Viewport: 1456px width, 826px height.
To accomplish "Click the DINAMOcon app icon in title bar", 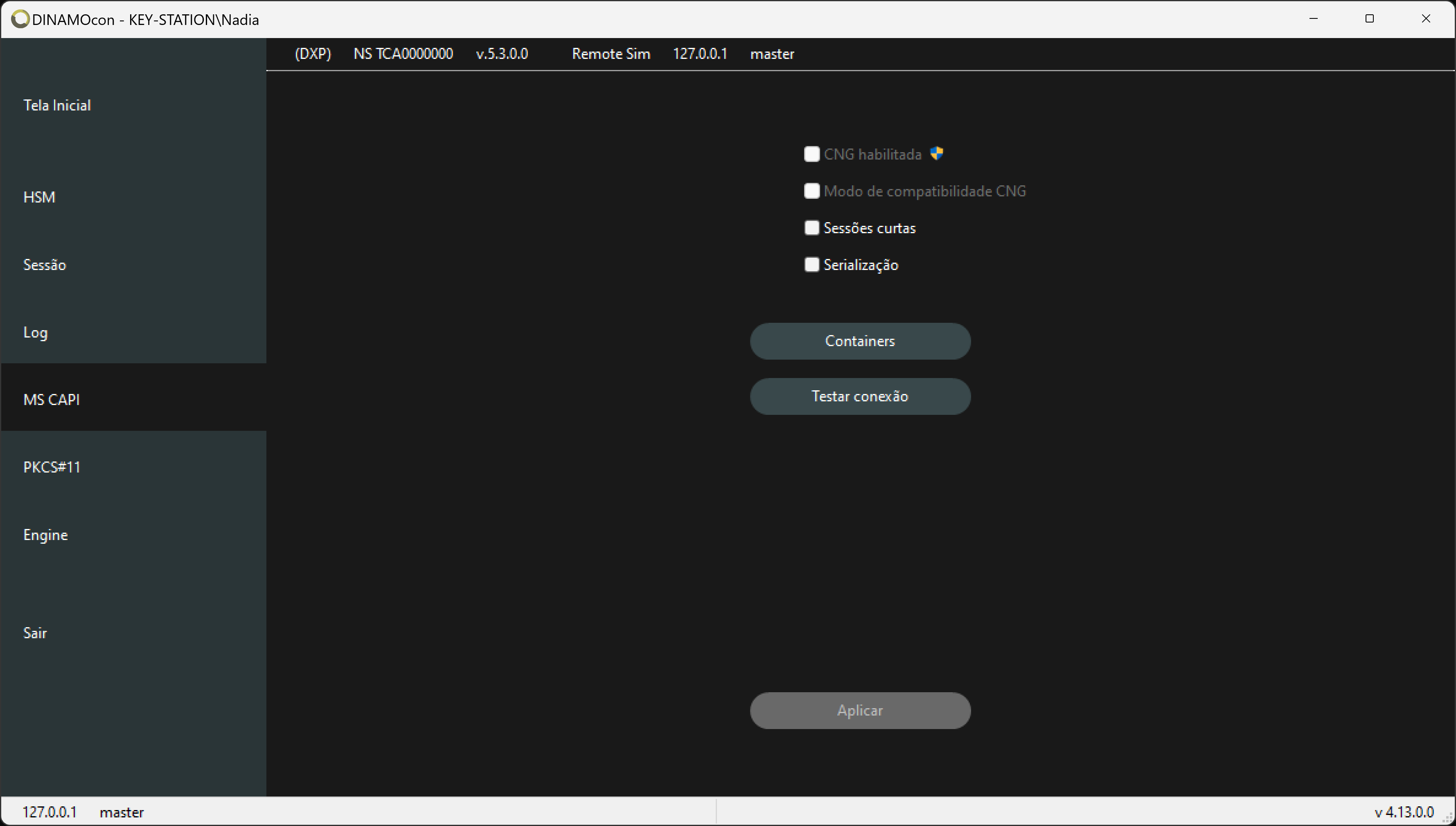I will (20, 19).
